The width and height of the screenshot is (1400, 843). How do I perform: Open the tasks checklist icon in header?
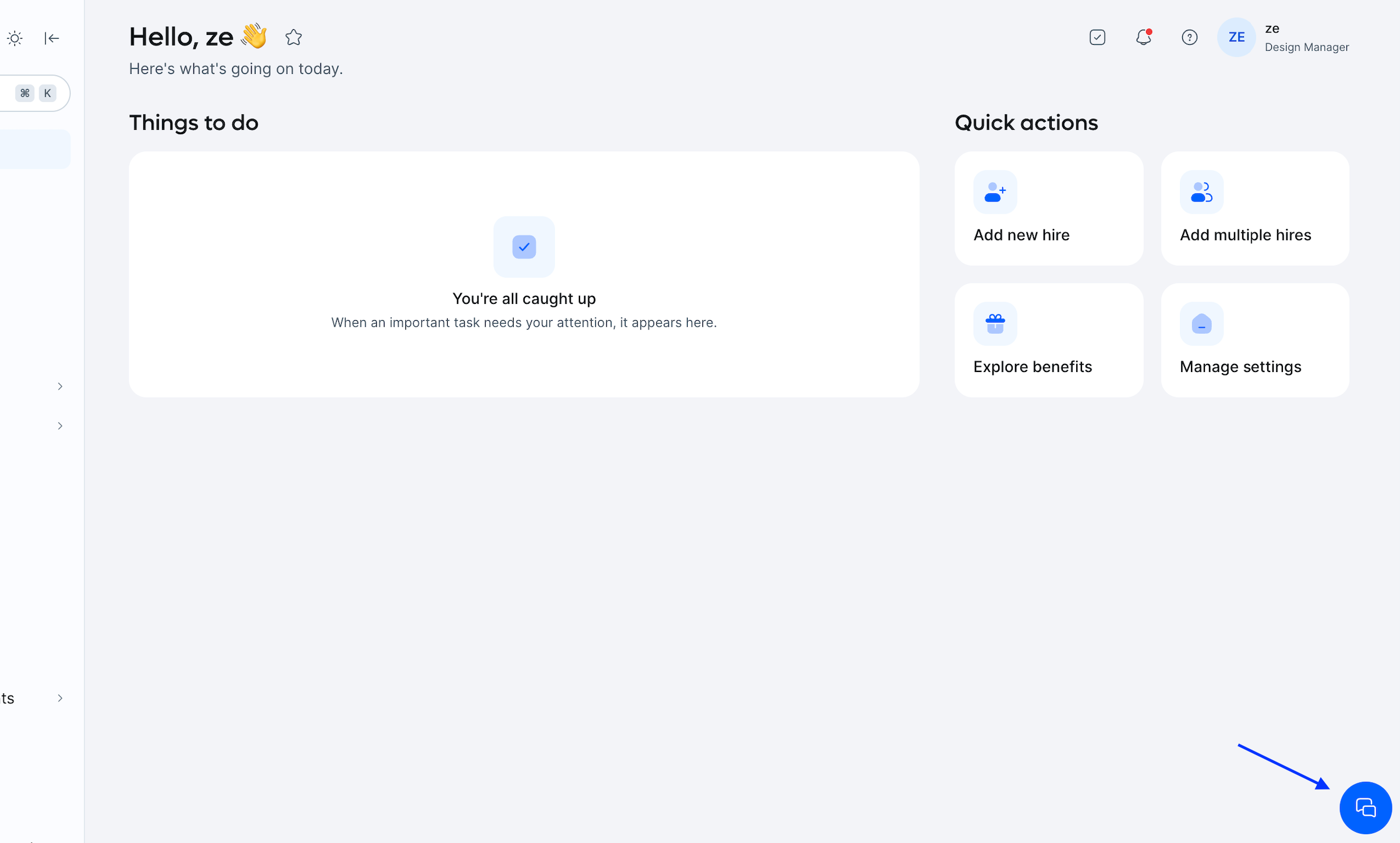point(1097,37)
